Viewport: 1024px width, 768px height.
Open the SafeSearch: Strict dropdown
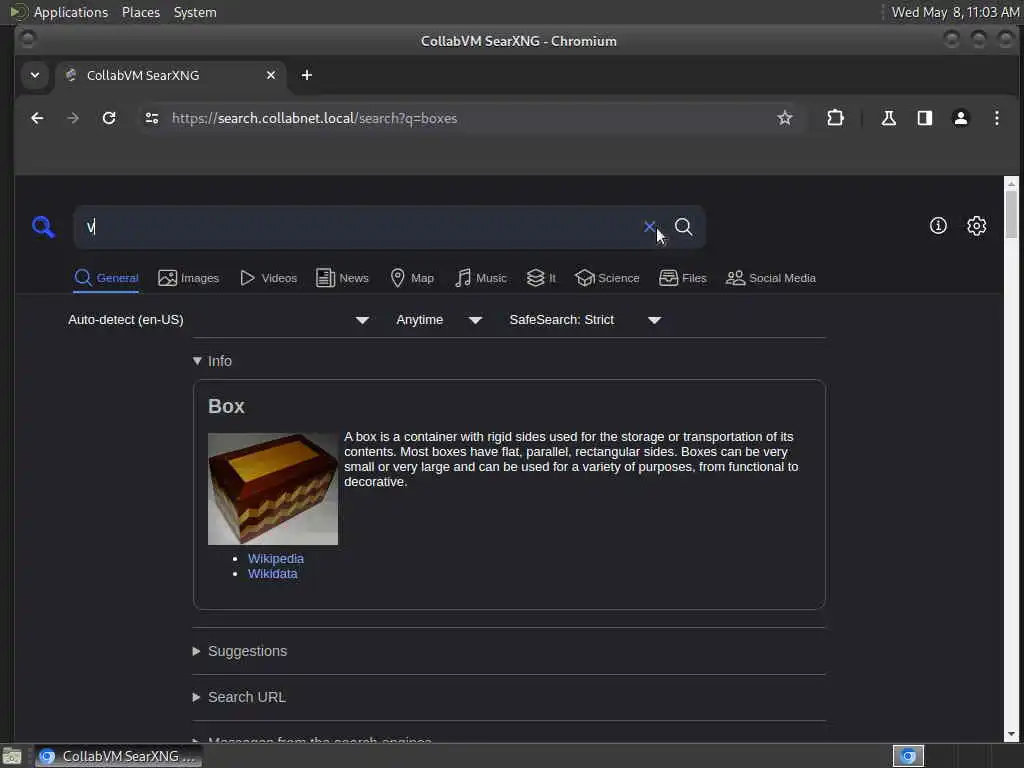click(585, 320)
